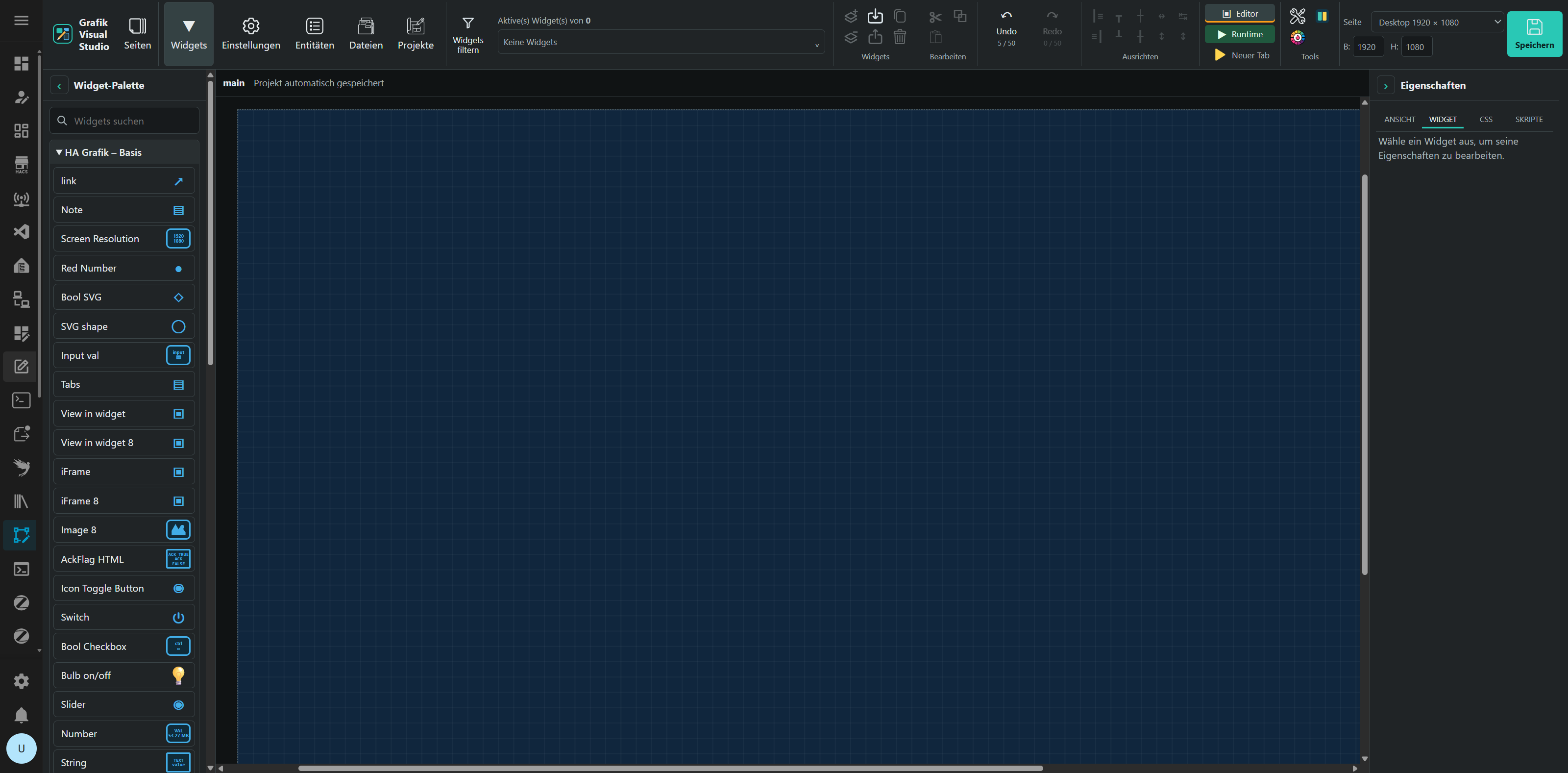Click the Widgets filtern funnel icon

(467, 23)
